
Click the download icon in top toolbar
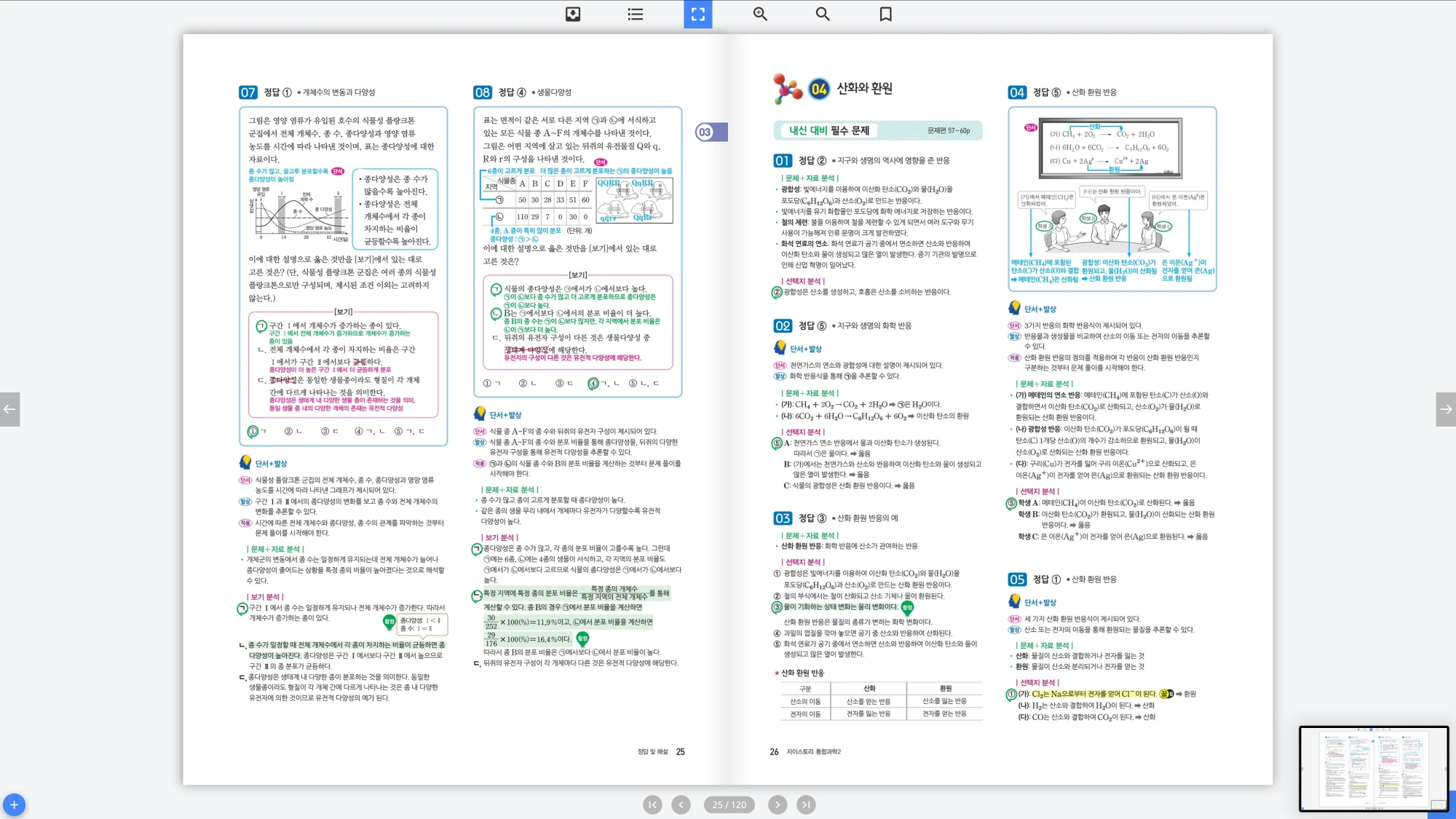(x=573, y=14)
